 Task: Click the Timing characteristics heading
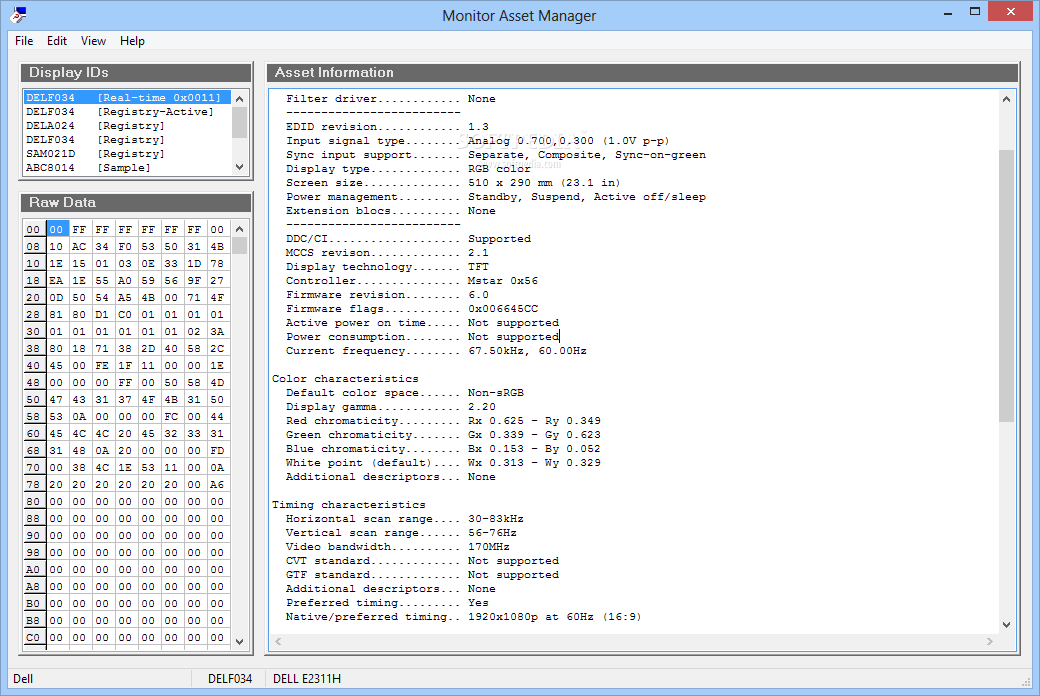[x=348, y=505]
